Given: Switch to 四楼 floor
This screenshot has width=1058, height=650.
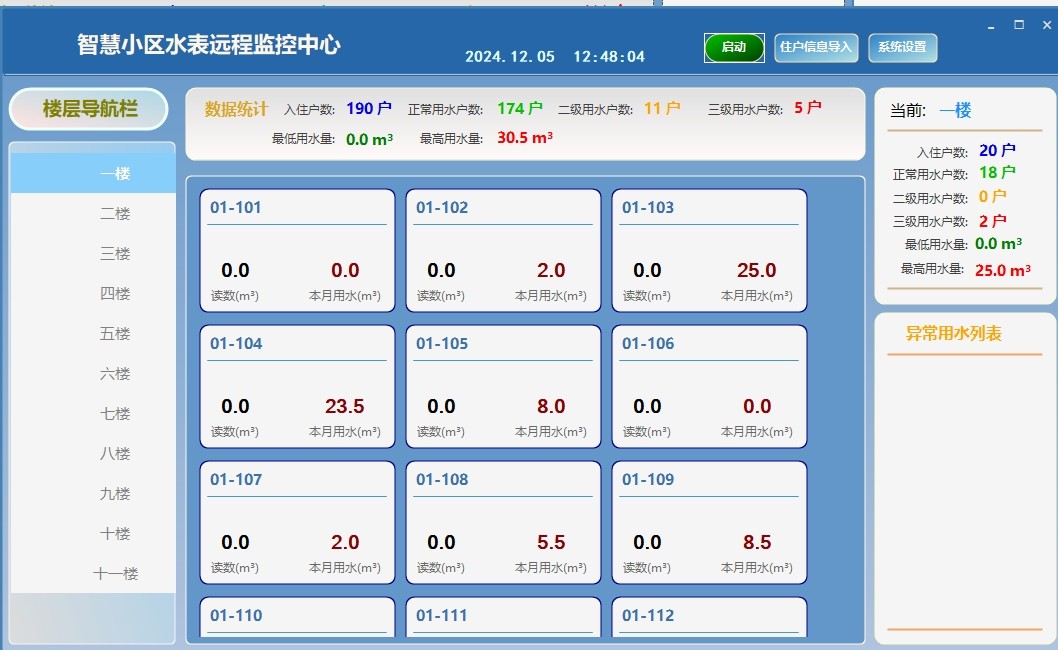Looking at the screenshot, I should (93, 294).
